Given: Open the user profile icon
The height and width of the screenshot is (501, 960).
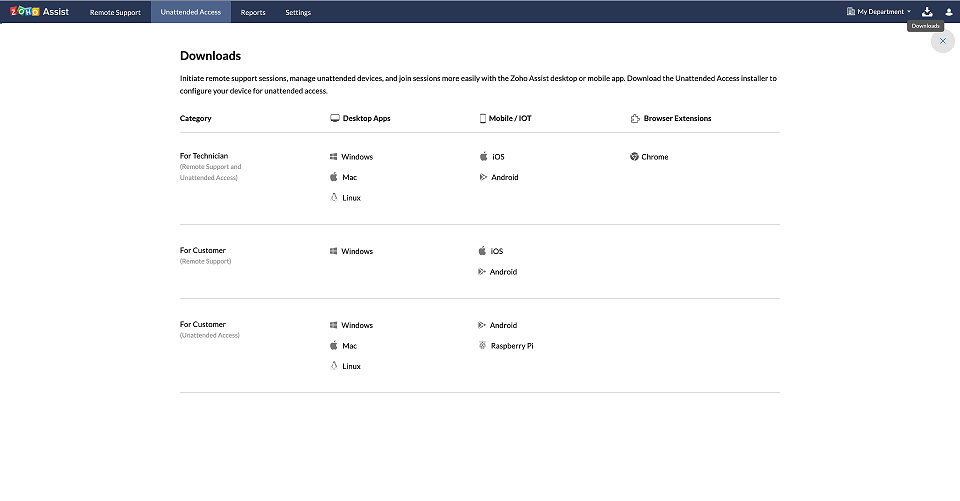Looking at the screenshot, I should coord(949,12).
